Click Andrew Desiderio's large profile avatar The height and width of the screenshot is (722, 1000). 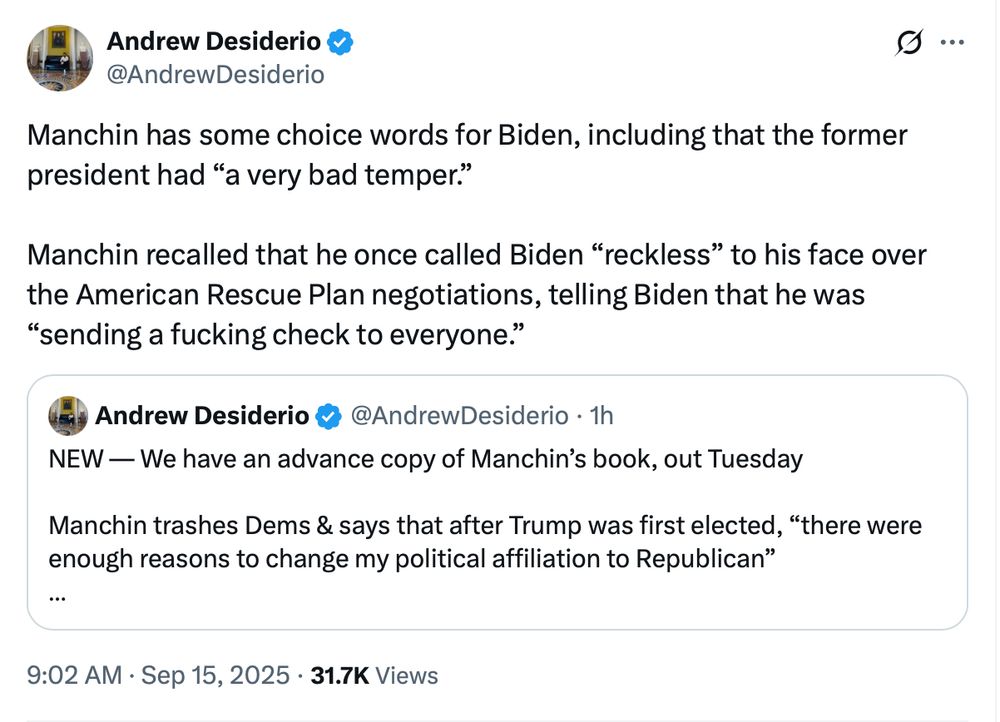pos(59,58)
